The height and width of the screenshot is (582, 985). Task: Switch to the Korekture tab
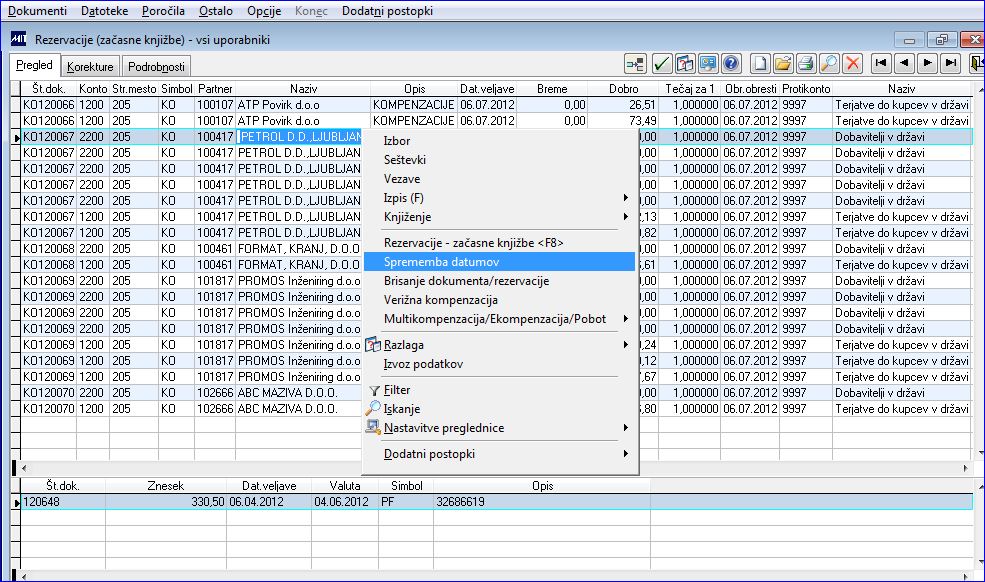(90, 67)
